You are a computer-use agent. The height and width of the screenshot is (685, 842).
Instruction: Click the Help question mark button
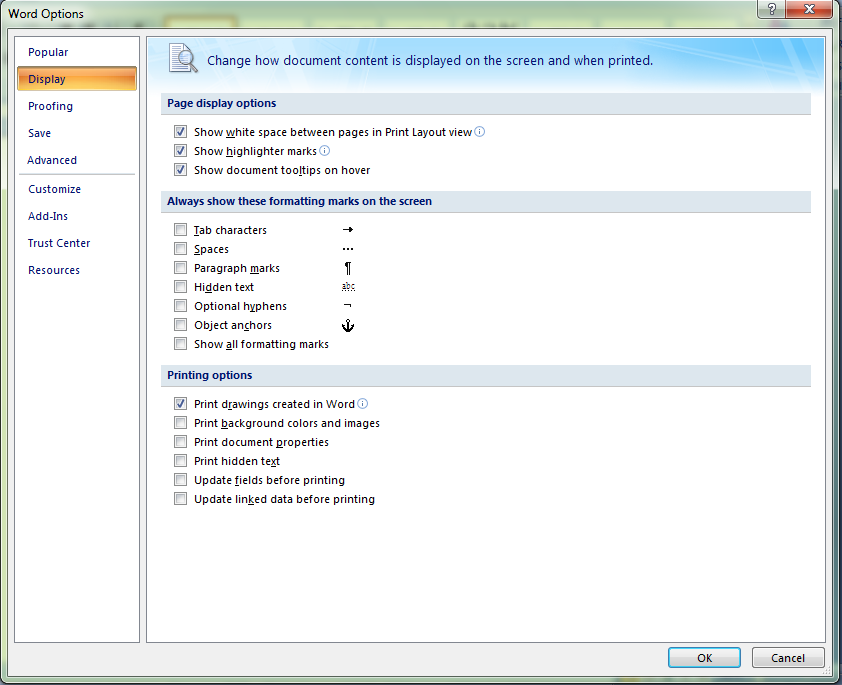pos(772,9)
